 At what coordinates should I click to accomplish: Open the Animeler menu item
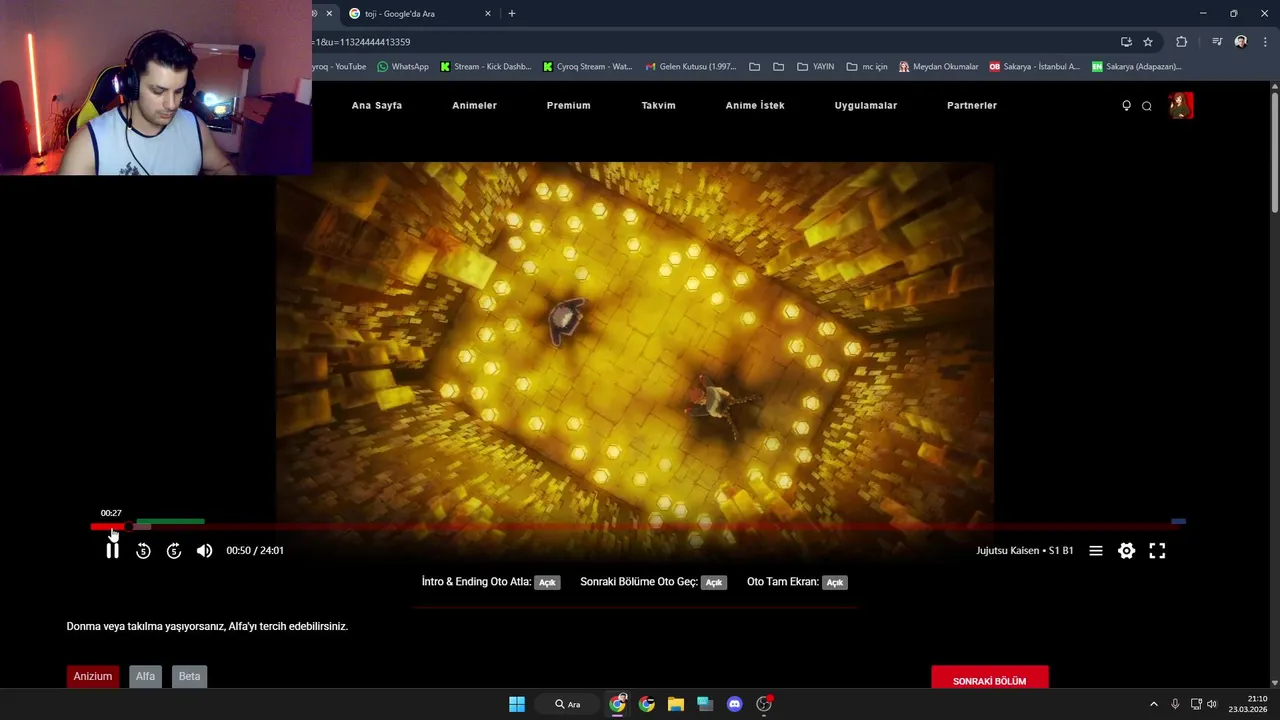474,105
